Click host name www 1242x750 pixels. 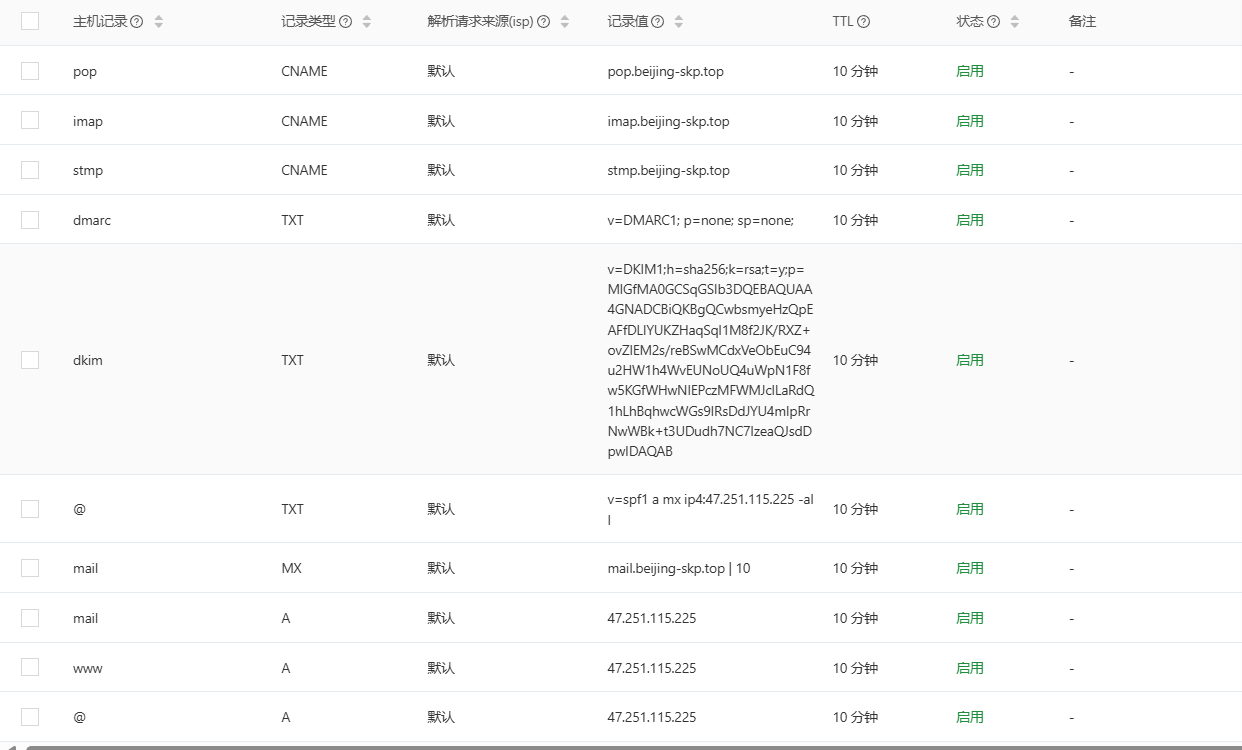pyautogui.click(x=88, y=668)
